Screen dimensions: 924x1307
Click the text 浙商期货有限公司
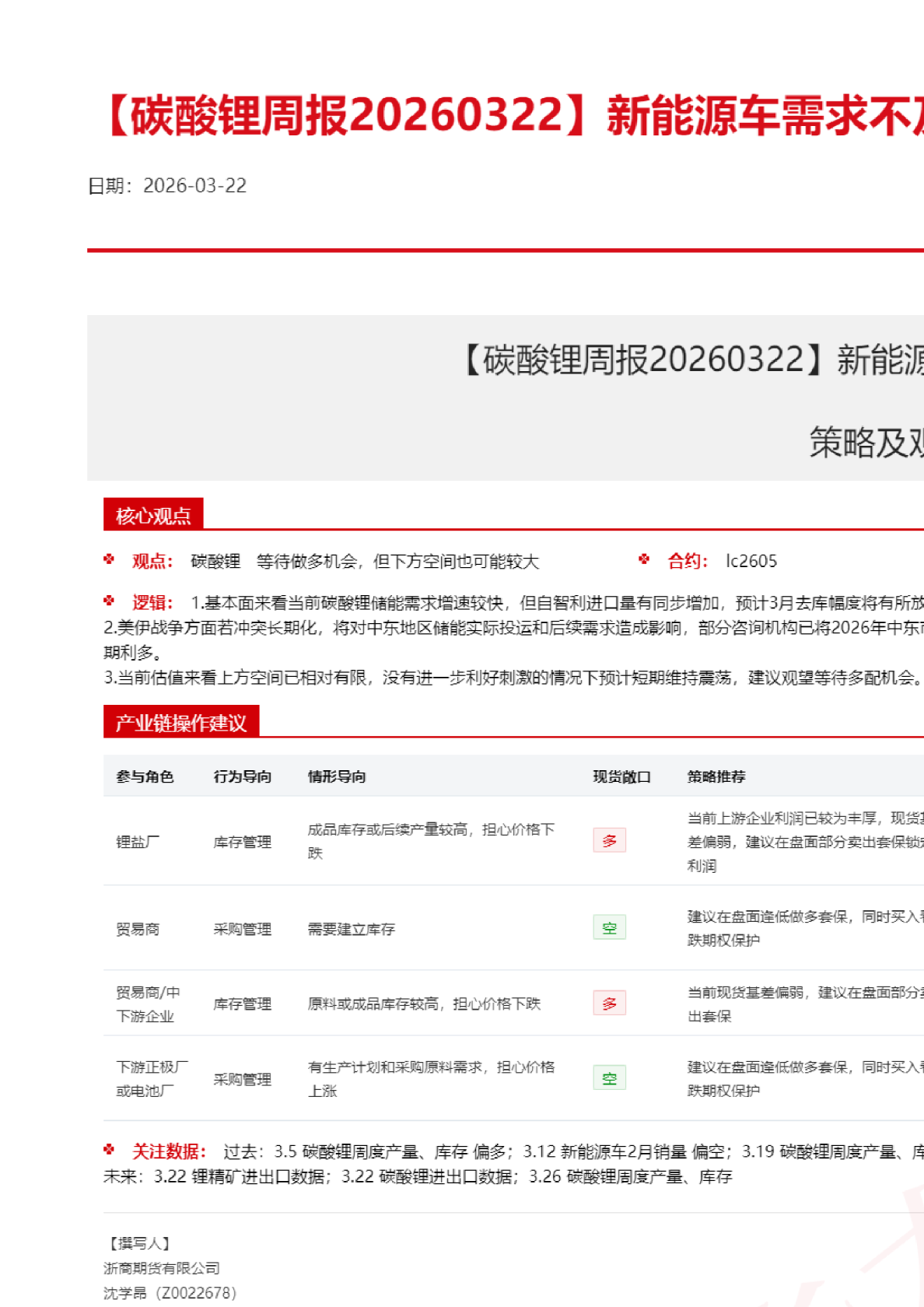[x=162, y=1268]
